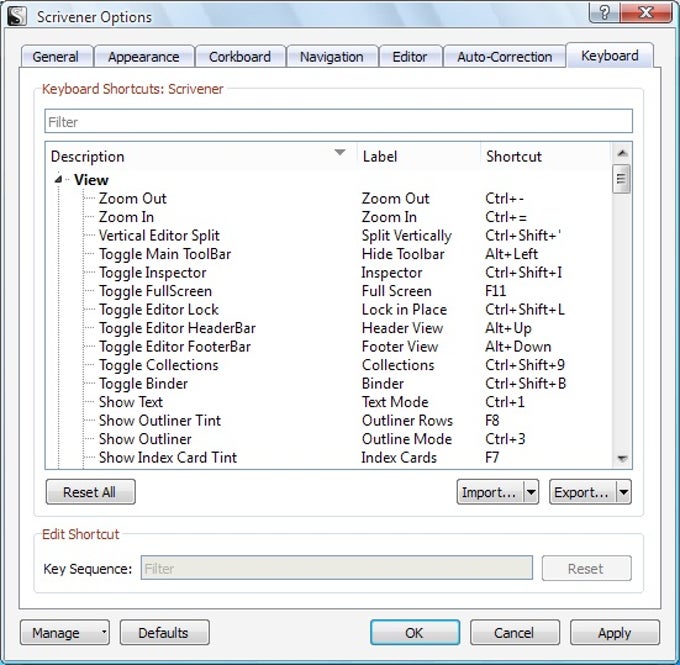Screen dimensions: 680x665
Task: Click the Alt+Left shortcut cell
Action: 511,254
